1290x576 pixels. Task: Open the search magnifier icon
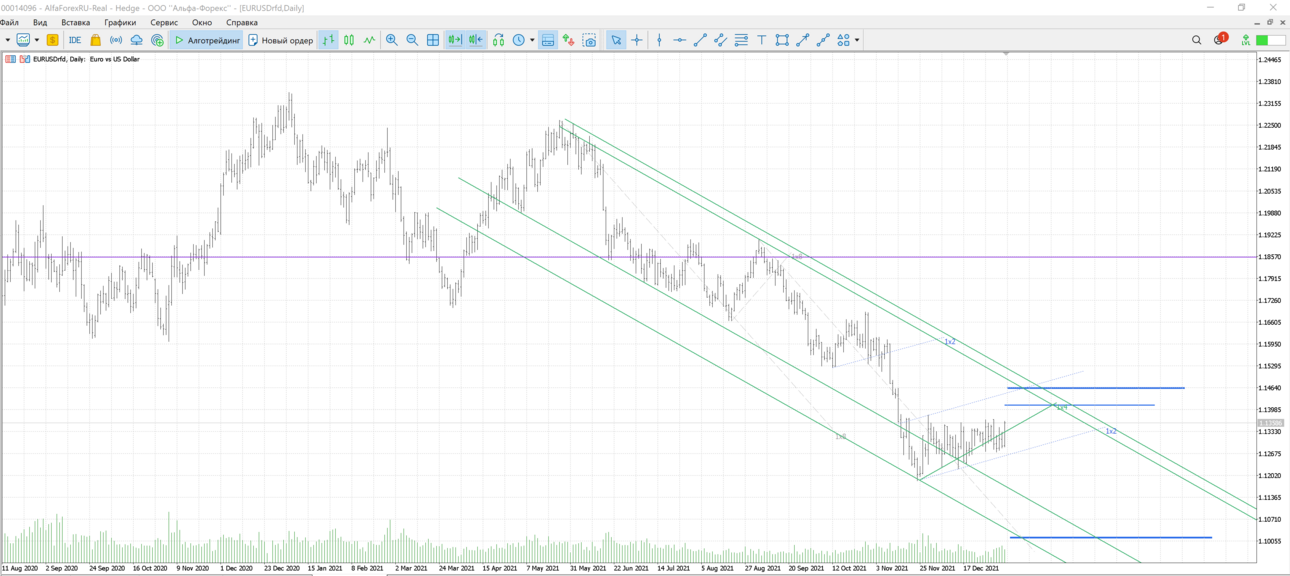1196,40
